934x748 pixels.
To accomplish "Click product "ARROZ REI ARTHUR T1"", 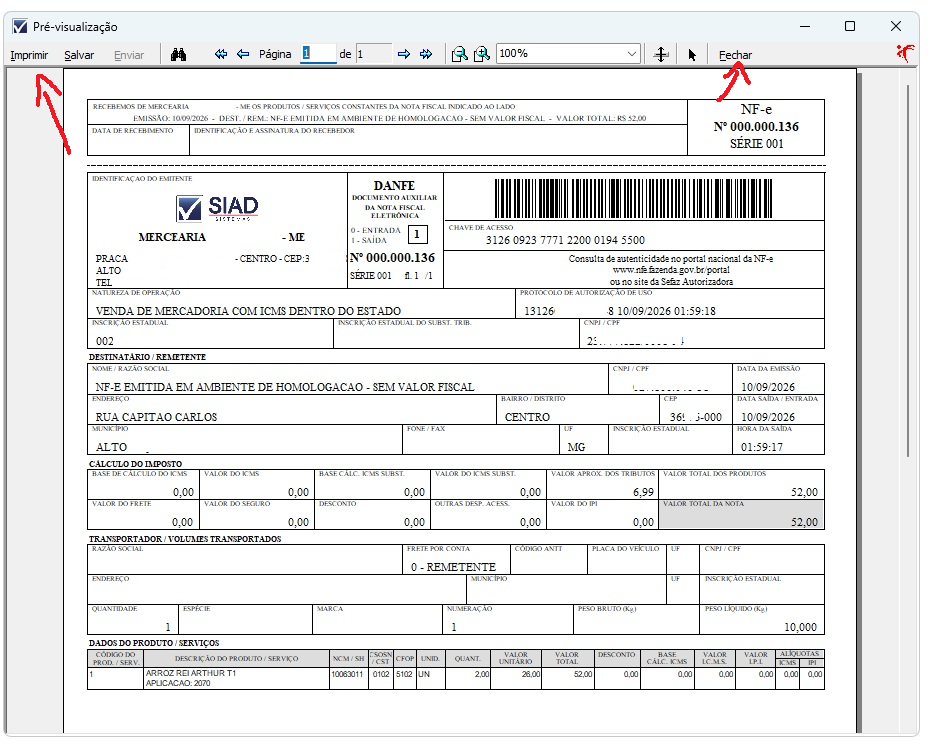I will 191,673.
